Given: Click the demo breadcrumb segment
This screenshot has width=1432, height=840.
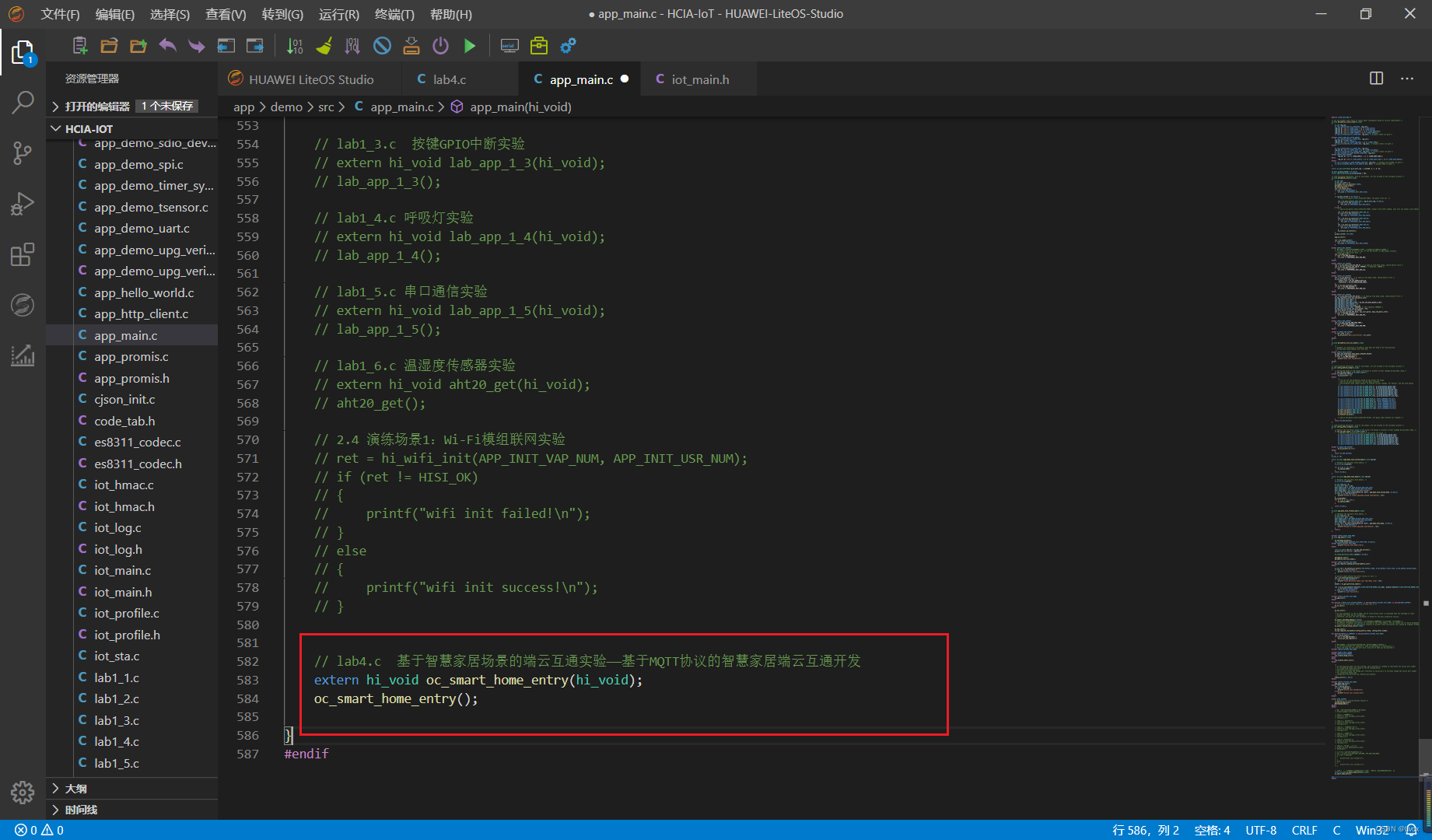Looking at the screenshot, I should pyautogui.click(x=286, y=107).
